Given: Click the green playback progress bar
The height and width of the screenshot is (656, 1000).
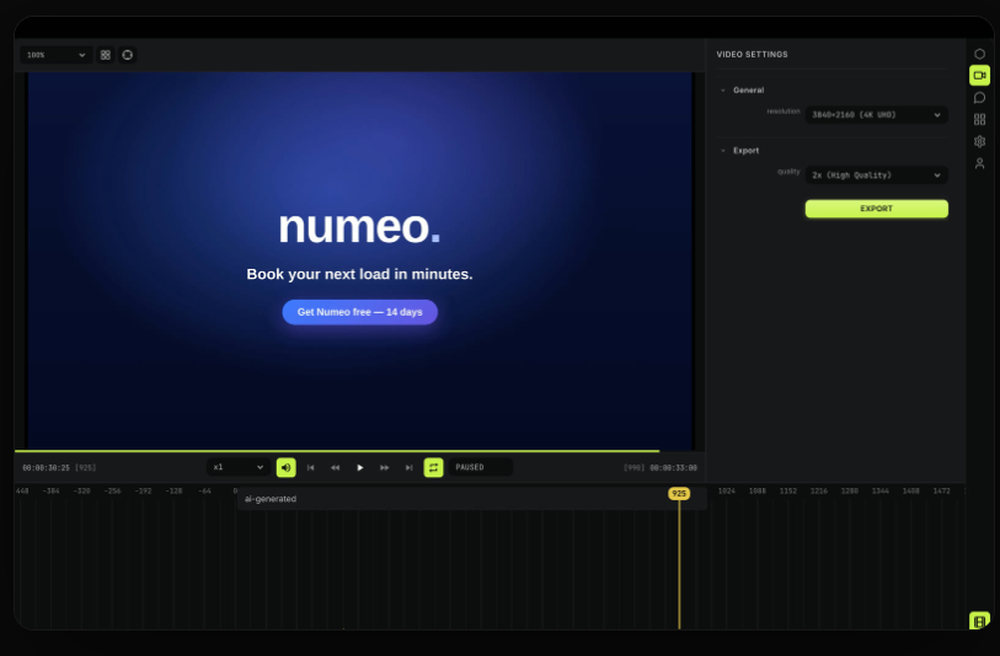Looking at the screenshot, I should click(x=337, y=451).
